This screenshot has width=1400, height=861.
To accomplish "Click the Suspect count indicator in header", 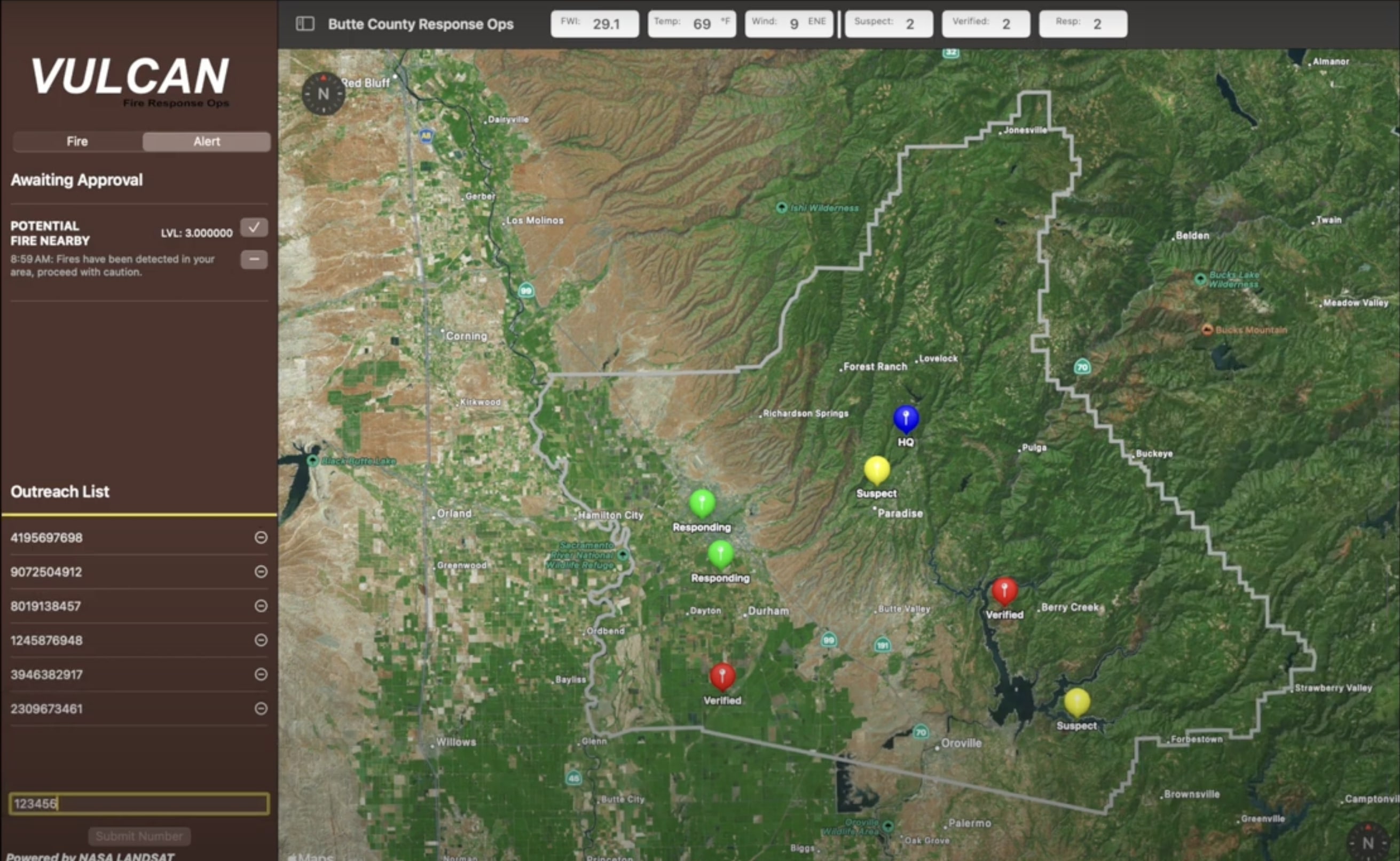I will pos(888,24).
